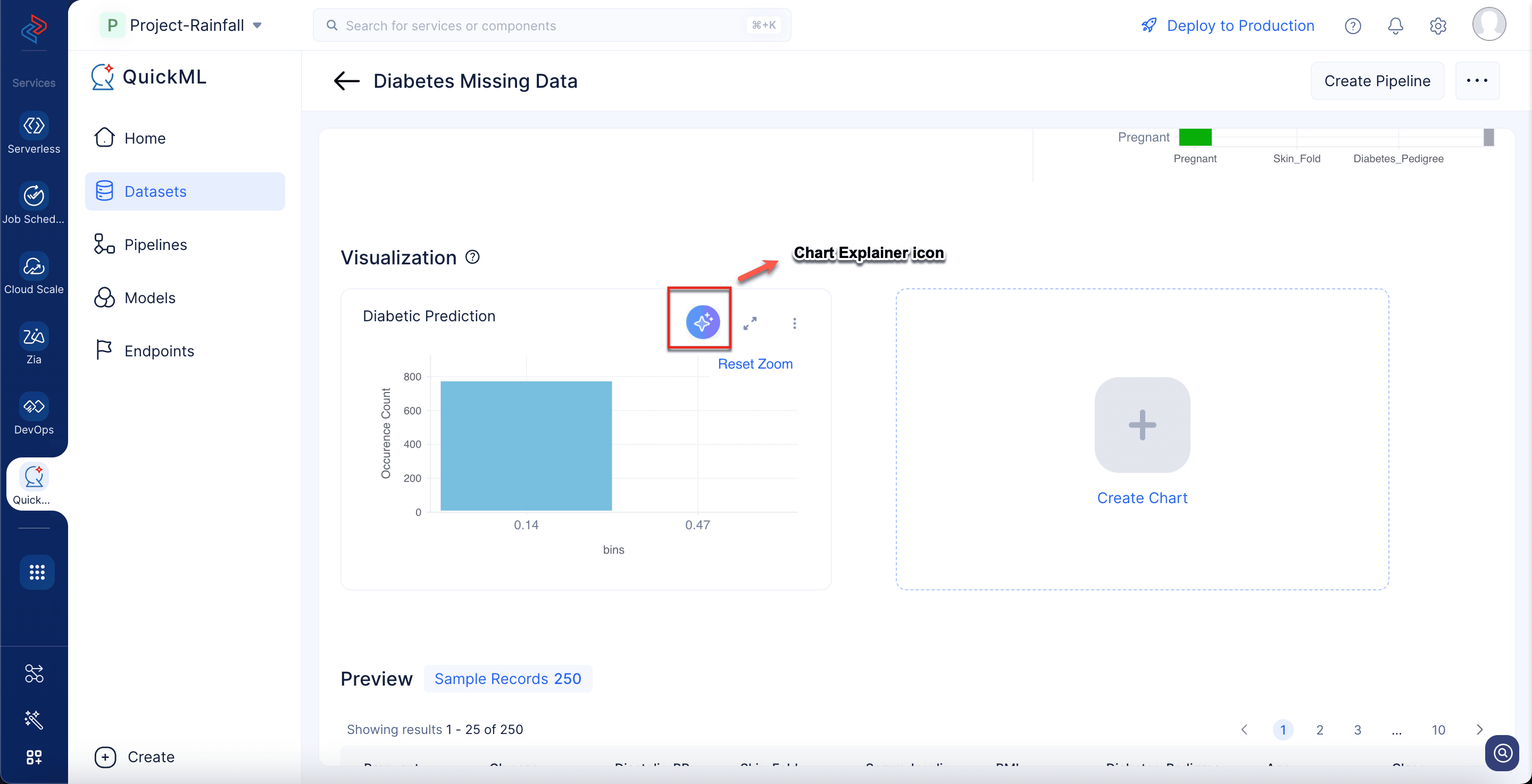Click the Chart Explainer sparkle icon

[x=702, y=322]
